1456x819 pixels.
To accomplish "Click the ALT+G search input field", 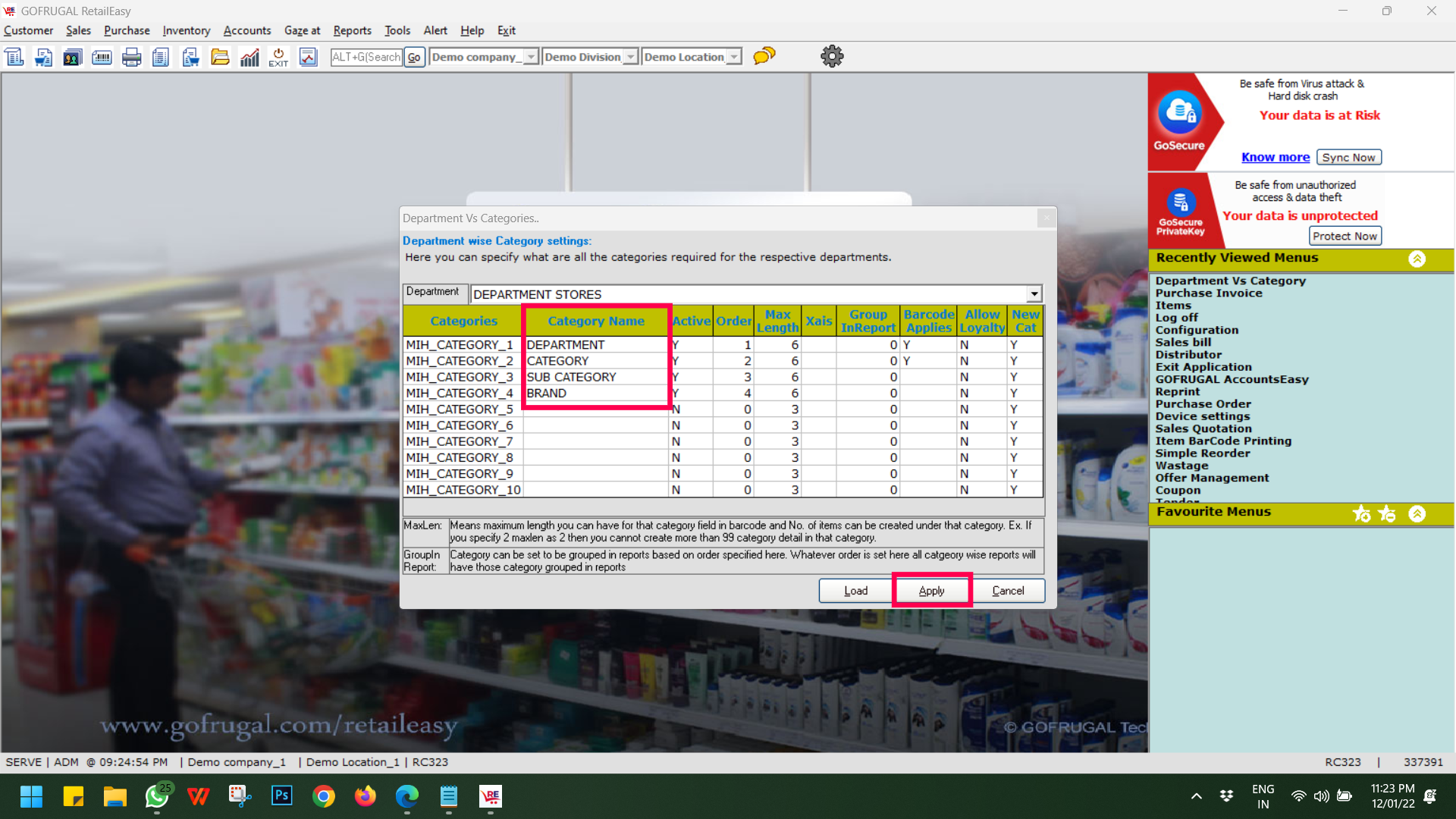I will pos(366,57).
